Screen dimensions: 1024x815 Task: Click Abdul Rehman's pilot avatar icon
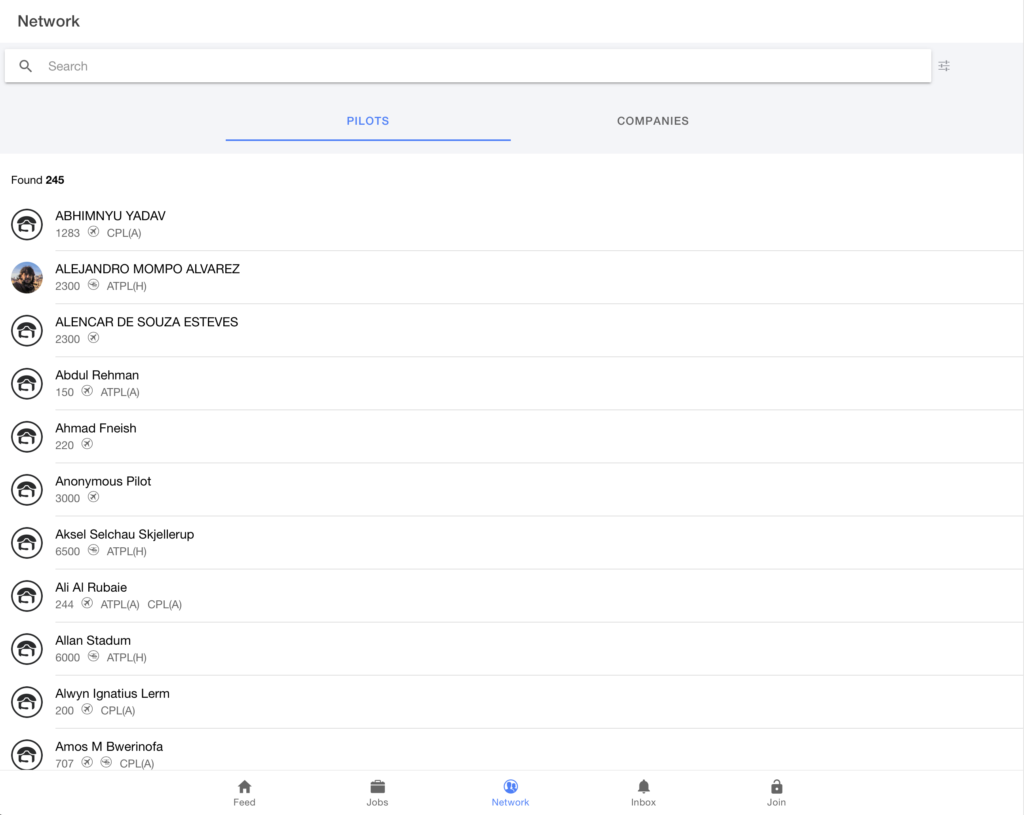[x=27, y=383]
